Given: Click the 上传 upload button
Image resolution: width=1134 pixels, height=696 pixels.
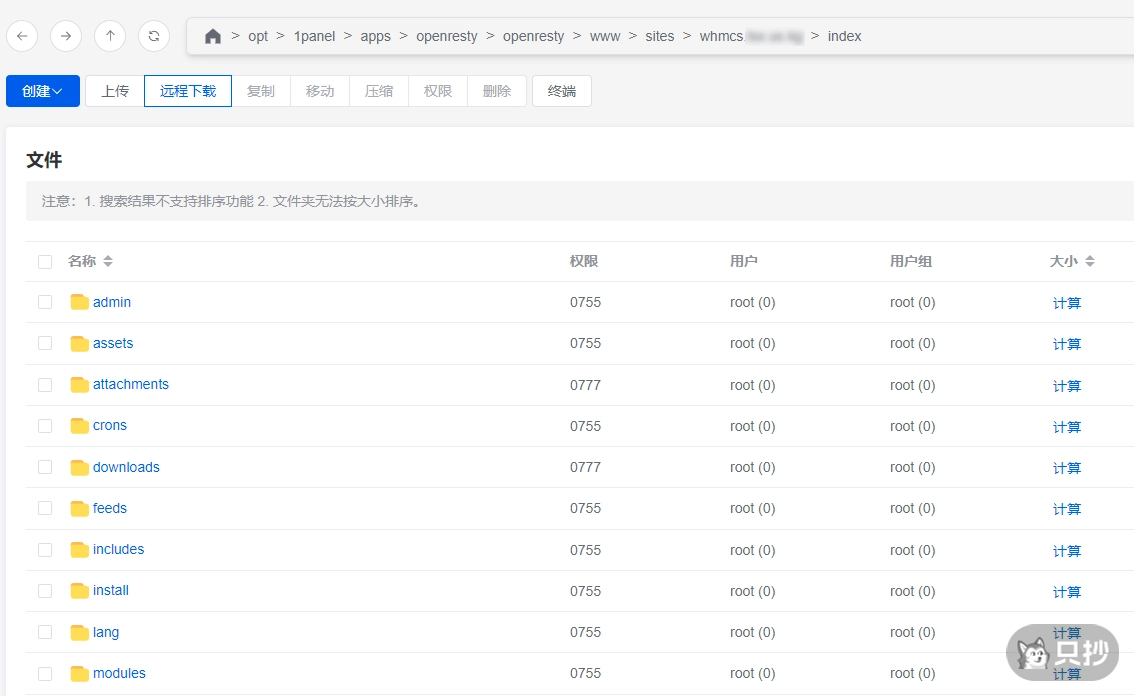Looking at the screenshot, I should pyautogui.click(x=115, y=91).
